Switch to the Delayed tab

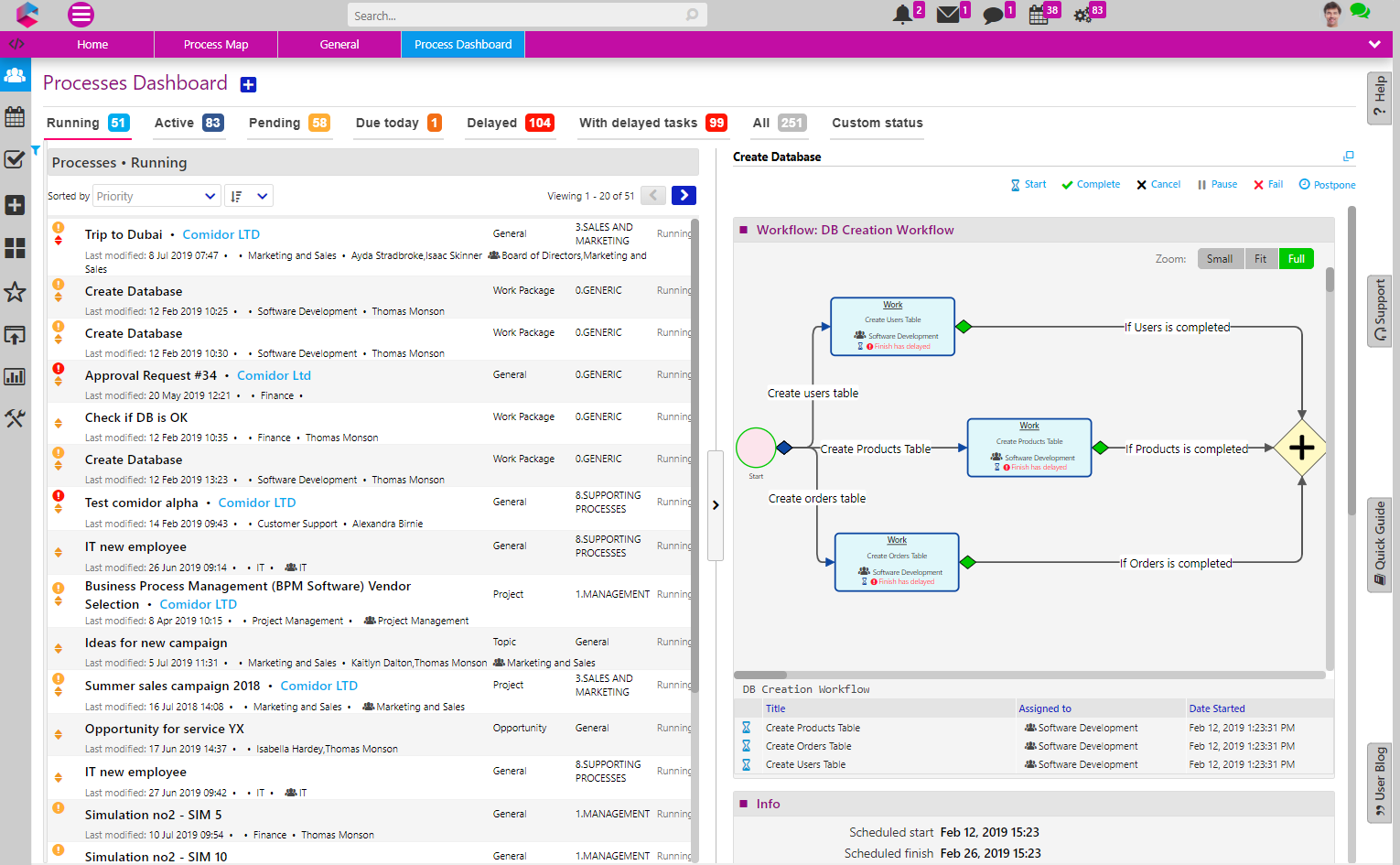492,122
